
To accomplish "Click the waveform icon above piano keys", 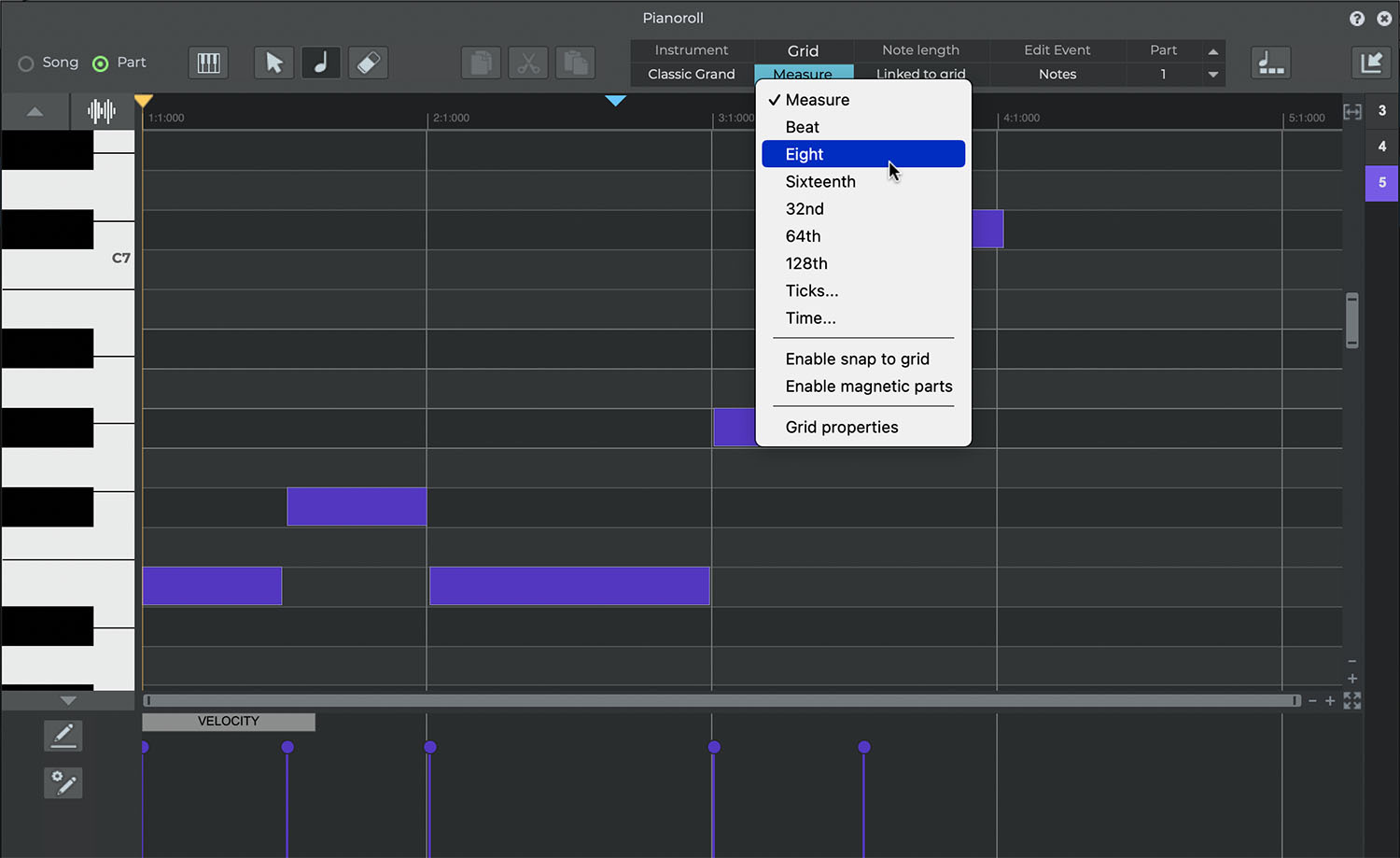I will tap(101, 111).
